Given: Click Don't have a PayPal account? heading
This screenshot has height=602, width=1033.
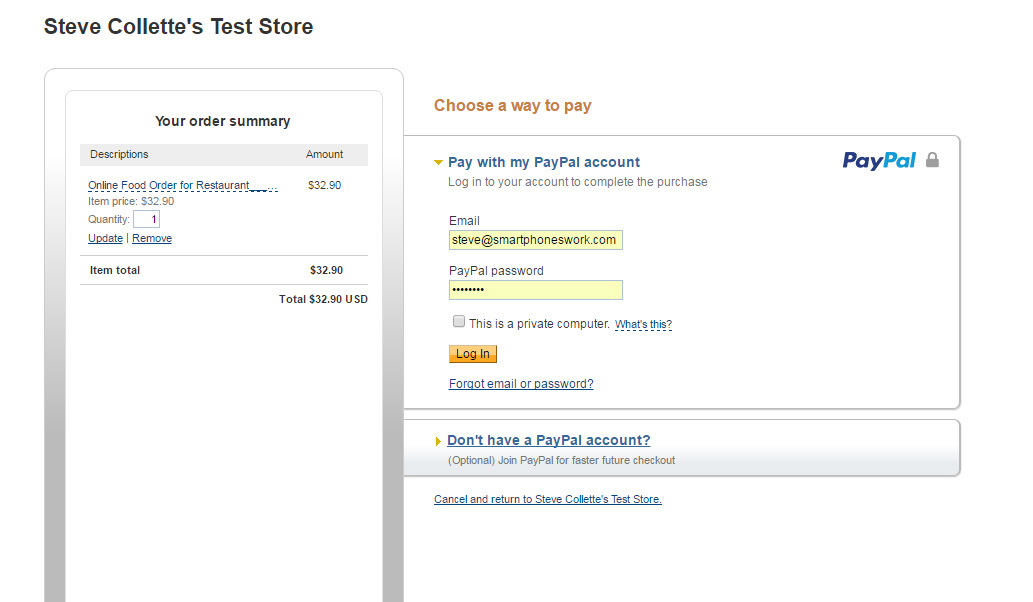Looking at the screenshot, I should click(549, 440).
